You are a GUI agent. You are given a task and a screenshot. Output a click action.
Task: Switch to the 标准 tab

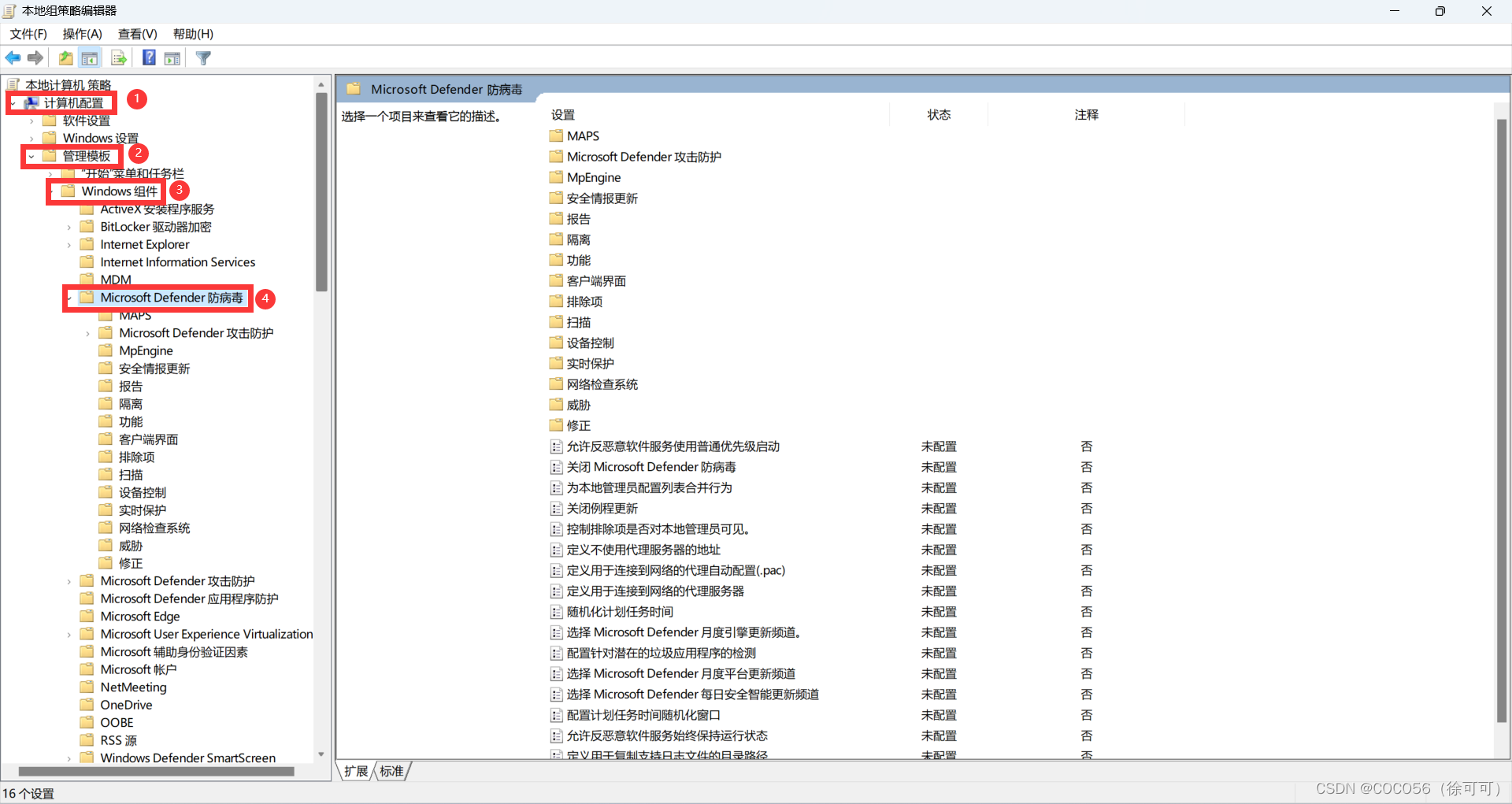(391, 771)
